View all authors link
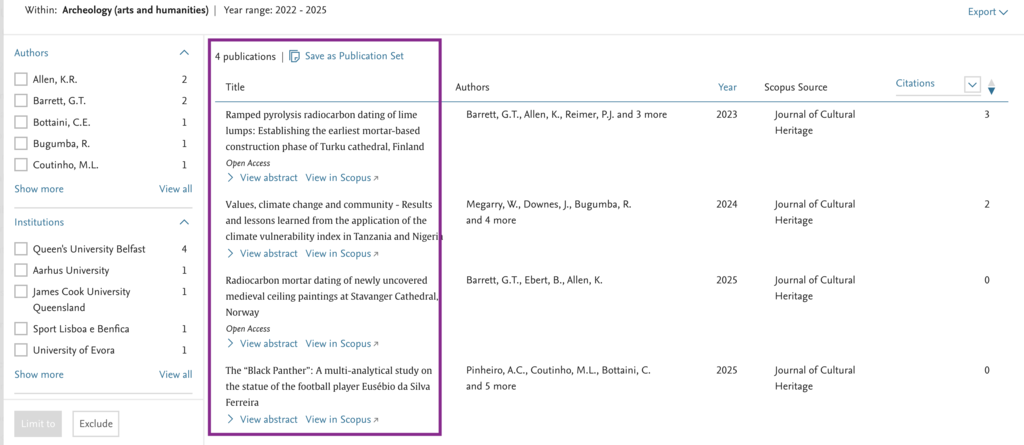The width and height of the screenshot is (1024, 445). click(176, 190)
